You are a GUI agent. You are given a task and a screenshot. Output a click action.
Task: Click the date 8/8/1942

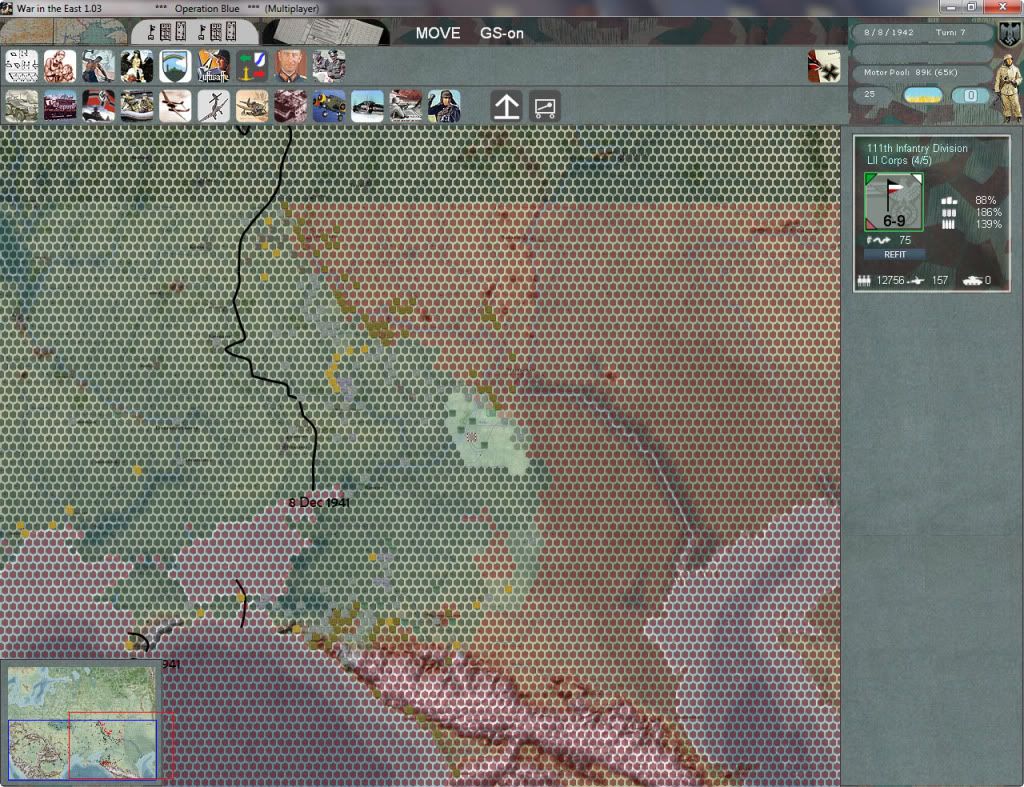(x=888, y=32)
